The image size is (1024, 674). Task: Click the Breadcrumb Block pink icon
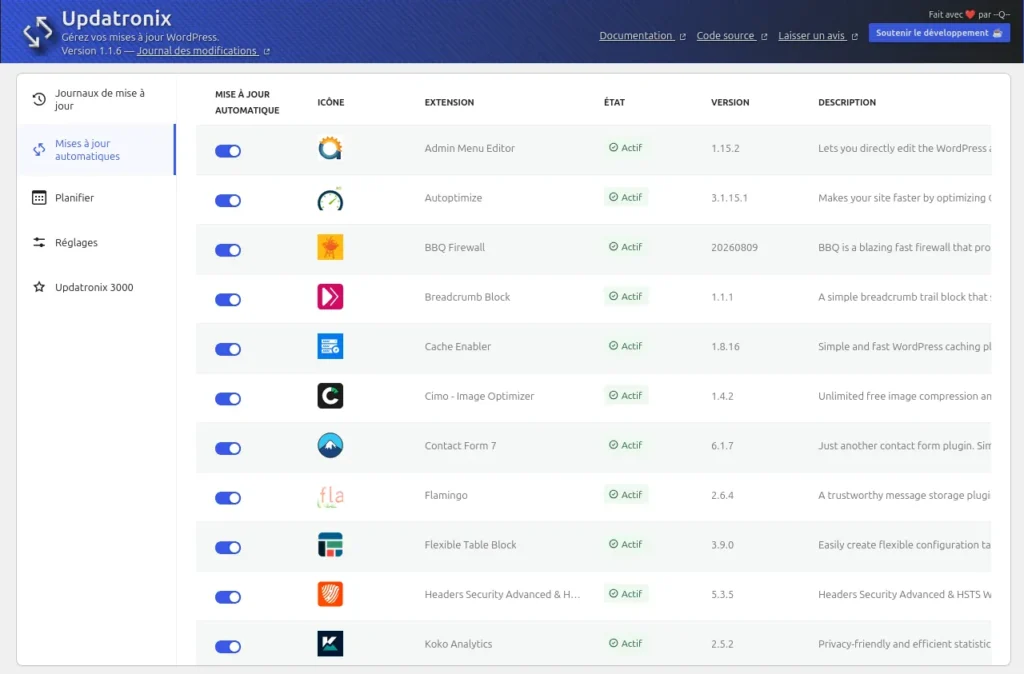pyautogui.click(x=330, y=297)
